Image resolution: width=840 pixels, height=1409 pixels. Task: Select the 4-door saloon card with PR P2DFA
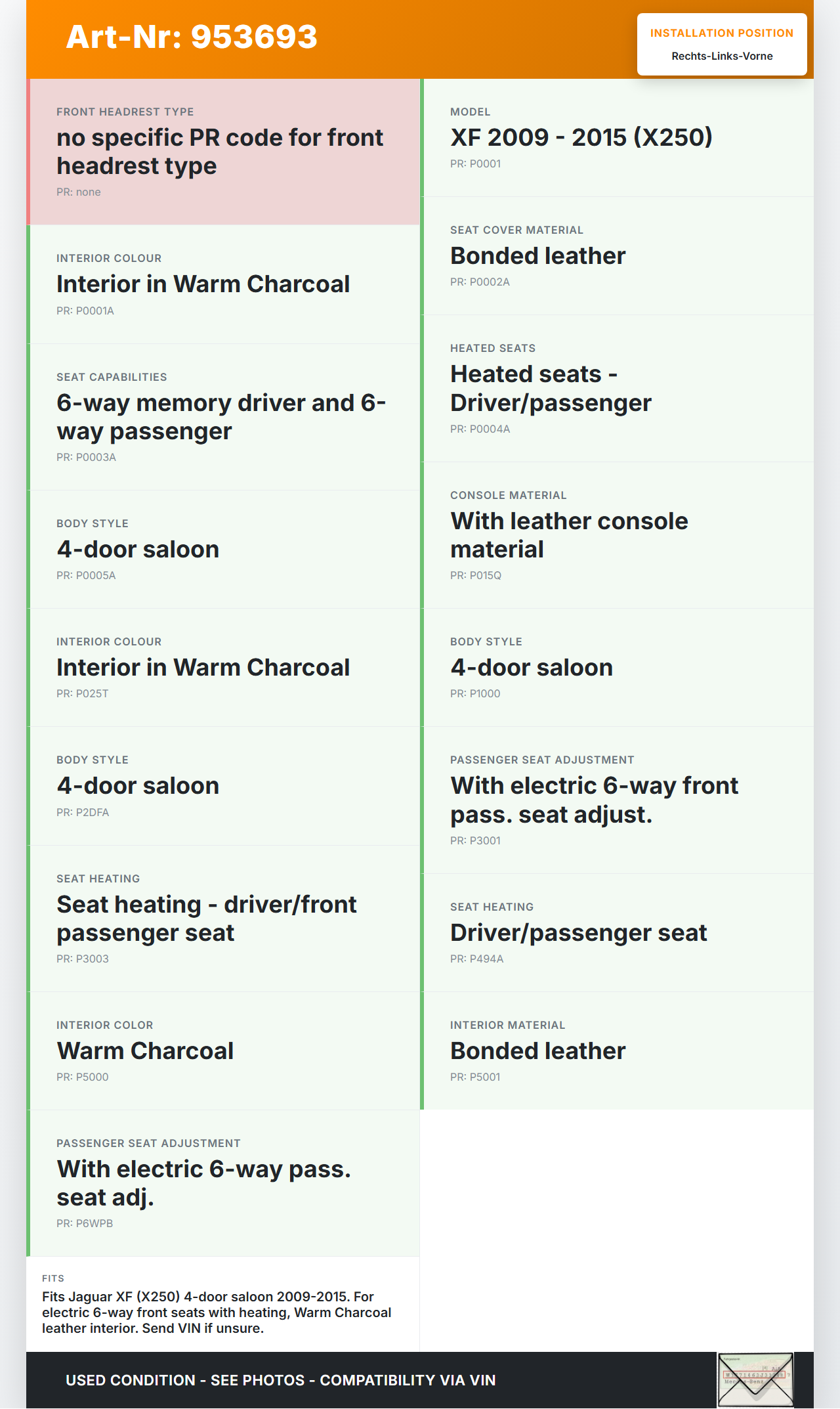(x=223, y=786)
